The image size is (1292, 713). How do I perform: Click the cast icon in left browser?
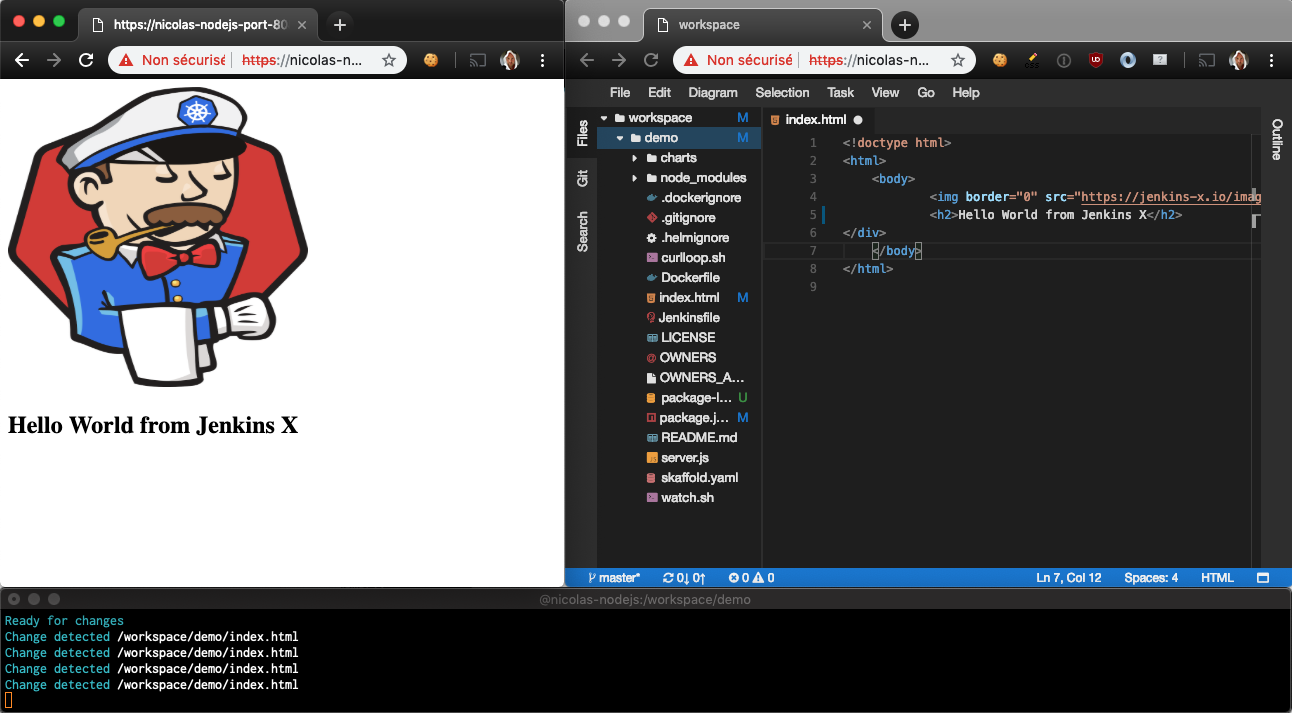point(478,60)
